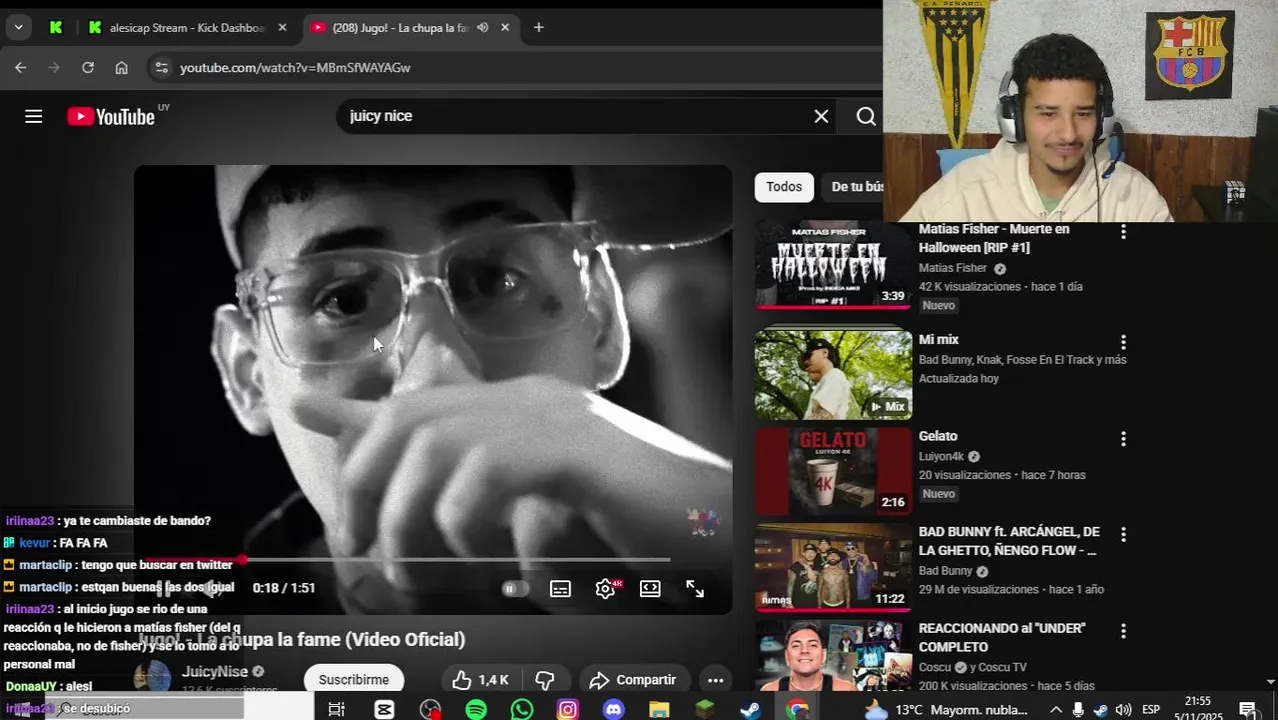
Task: Open Windows Task View
Action: coord(337,710)
